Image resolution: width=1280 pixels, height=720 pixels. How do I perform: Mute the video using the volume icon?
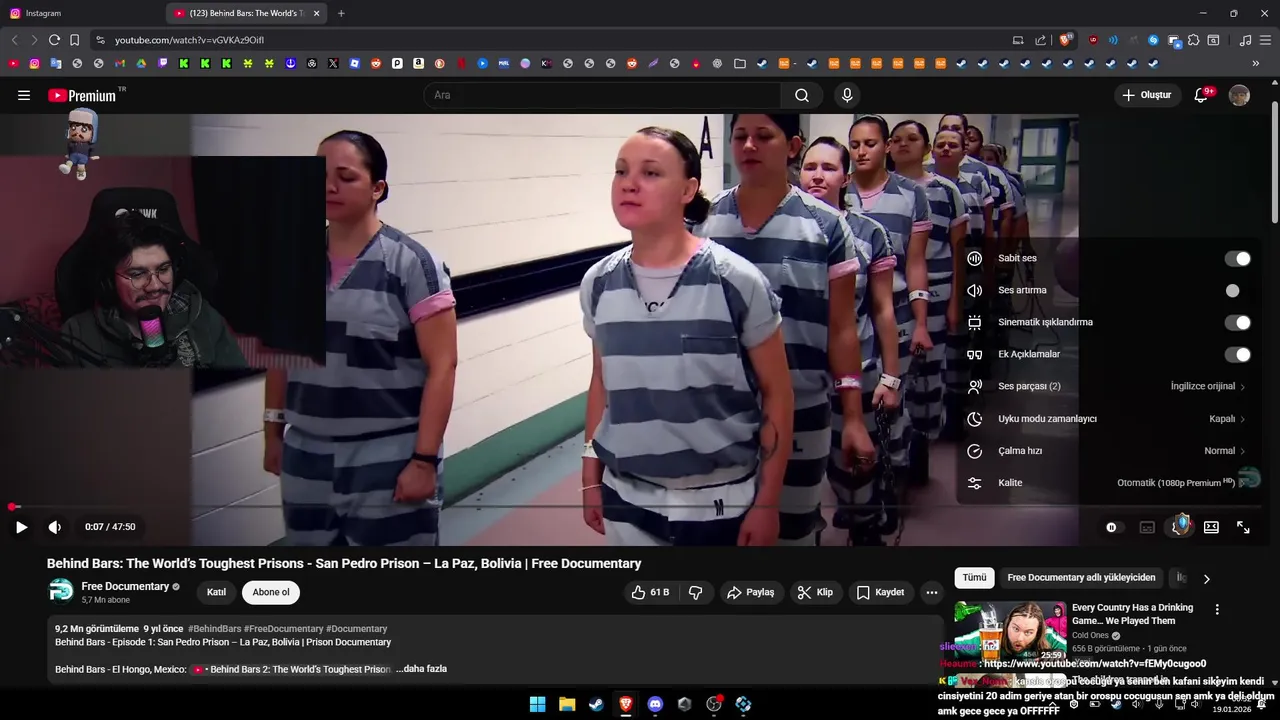(55, 527)
